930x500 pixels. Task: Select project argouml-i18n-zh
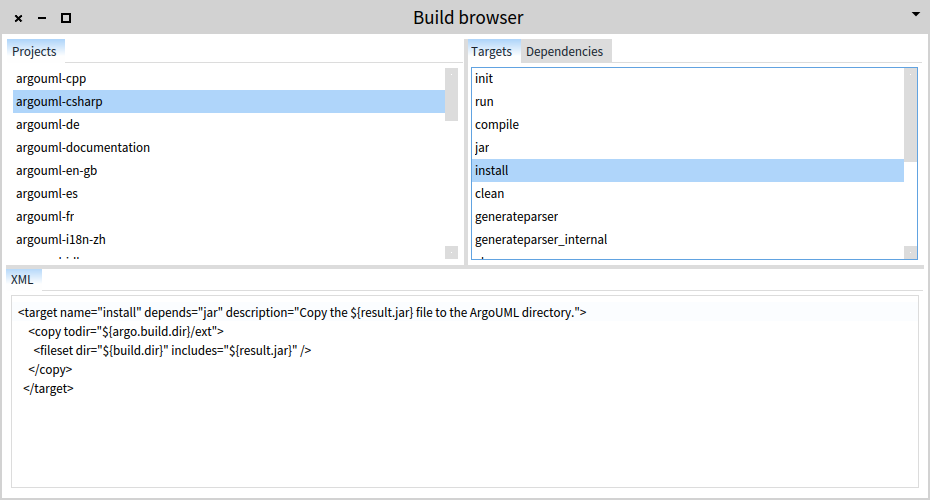click(x=229, y=240)
